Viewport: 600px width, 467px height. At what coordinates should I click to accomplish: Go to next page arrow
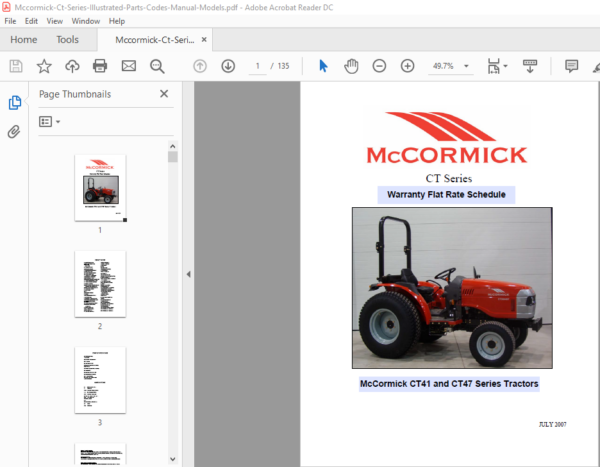(x=228, y=66)
